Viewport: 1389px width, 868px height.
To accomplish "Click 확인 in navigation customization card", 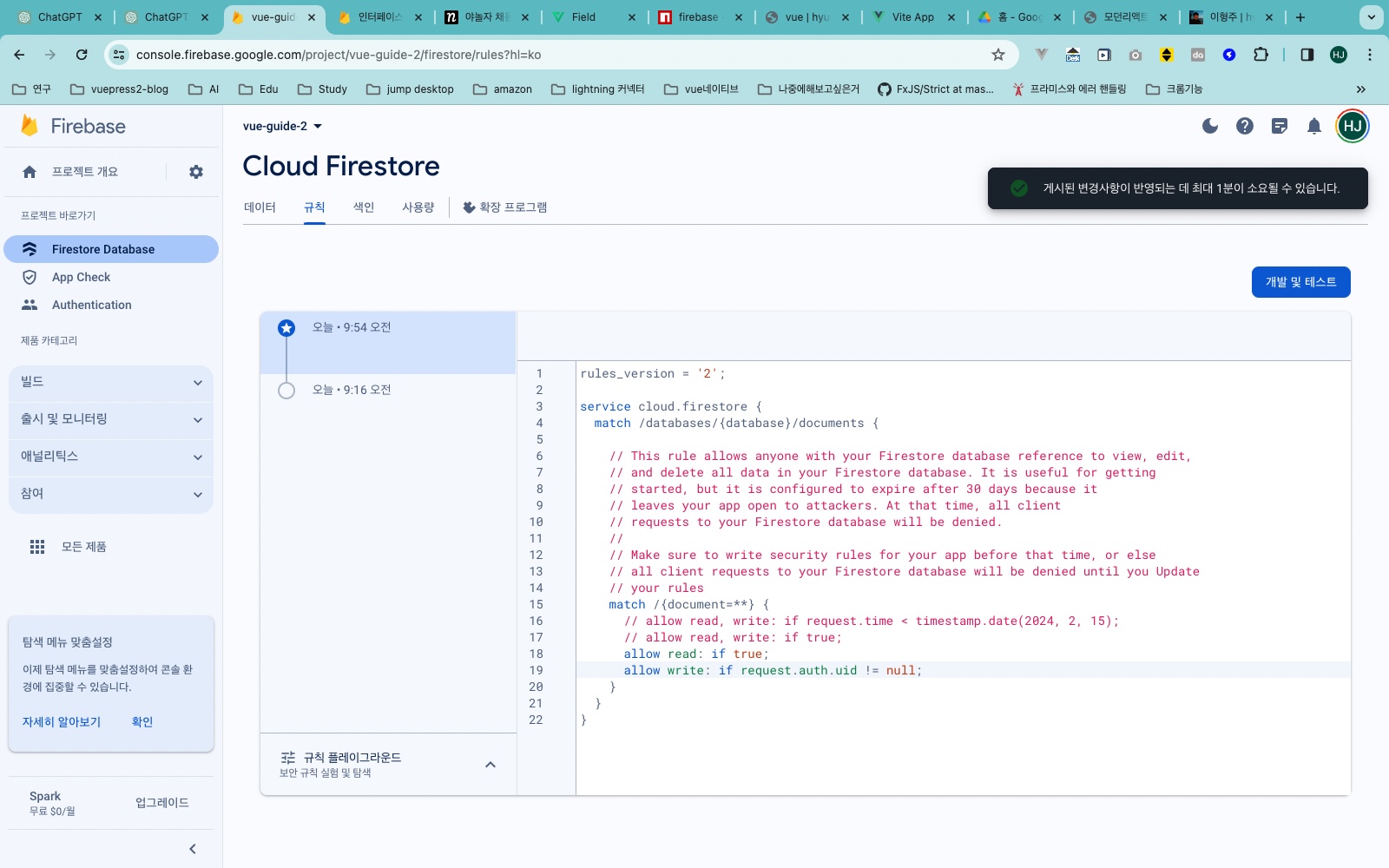I will coord(142,722).
